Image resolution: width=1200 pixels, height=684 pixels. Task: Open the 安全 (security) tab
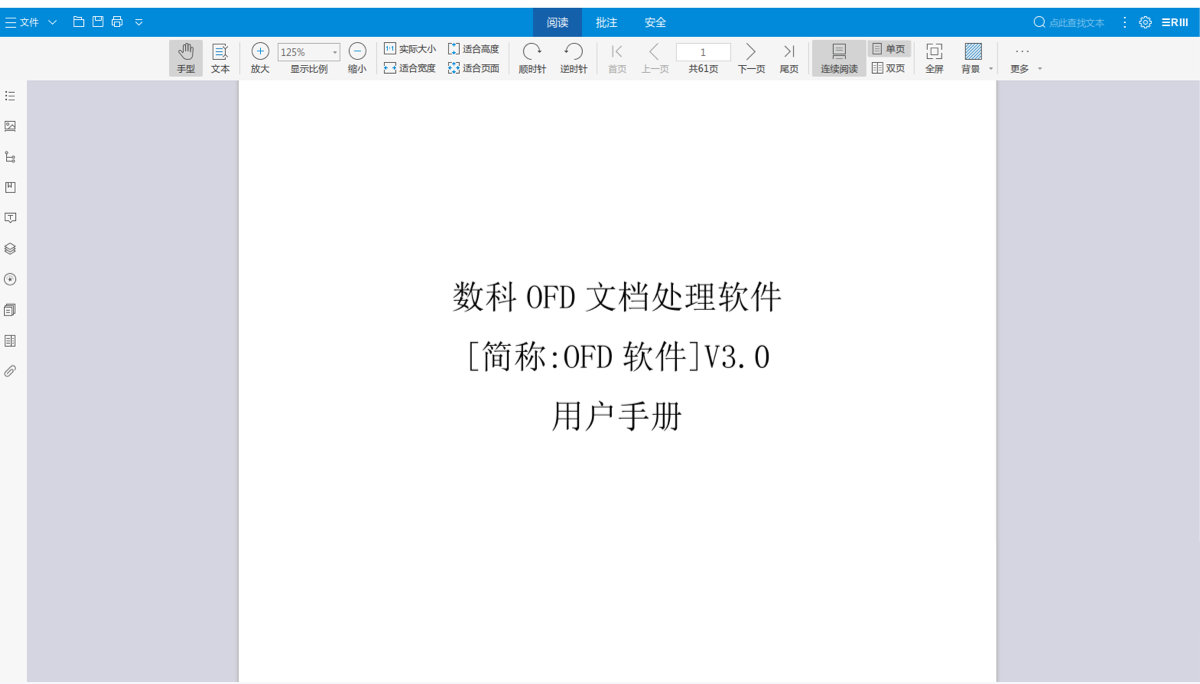click(655, 22)
